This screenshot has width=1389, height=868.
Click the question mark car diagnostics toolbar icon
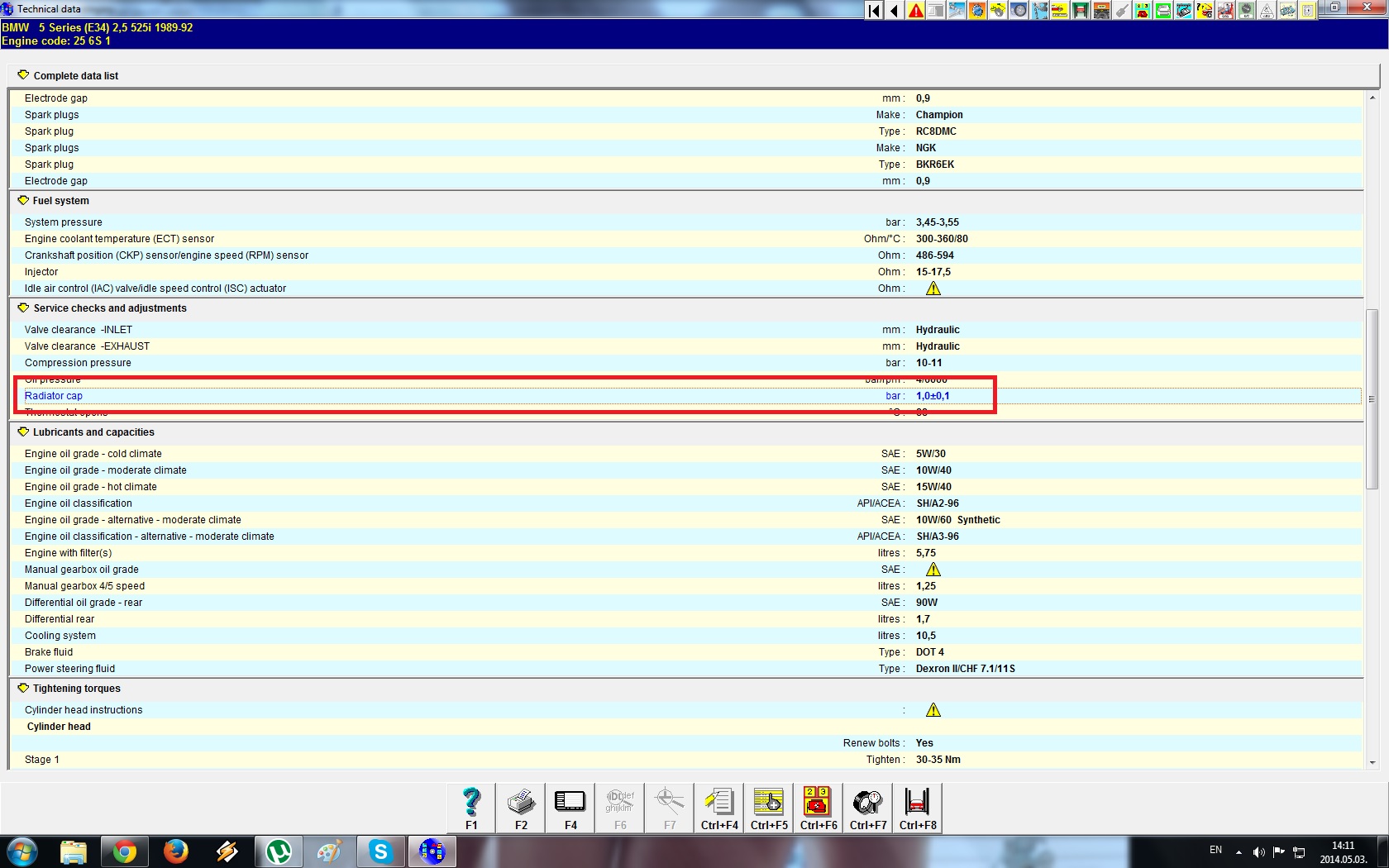click(1205, 10)
